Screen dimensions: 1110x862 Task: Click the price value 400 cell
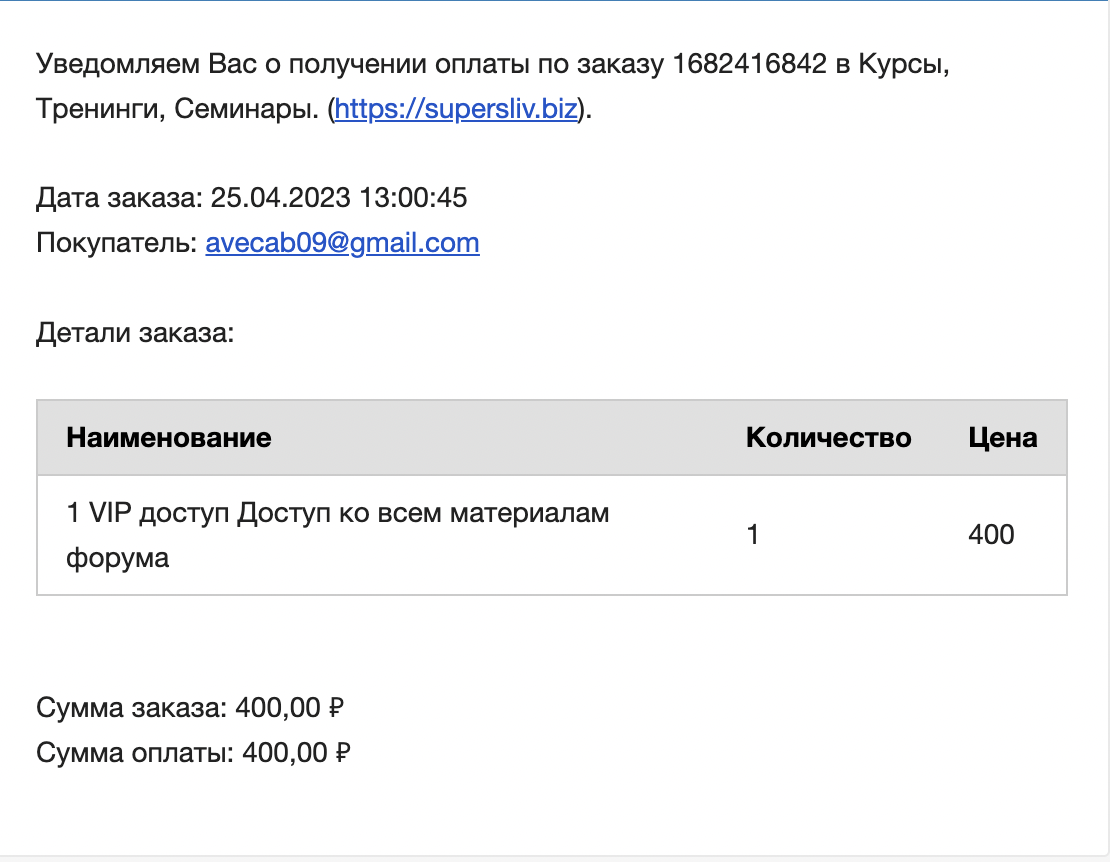[x=991, y=534]
